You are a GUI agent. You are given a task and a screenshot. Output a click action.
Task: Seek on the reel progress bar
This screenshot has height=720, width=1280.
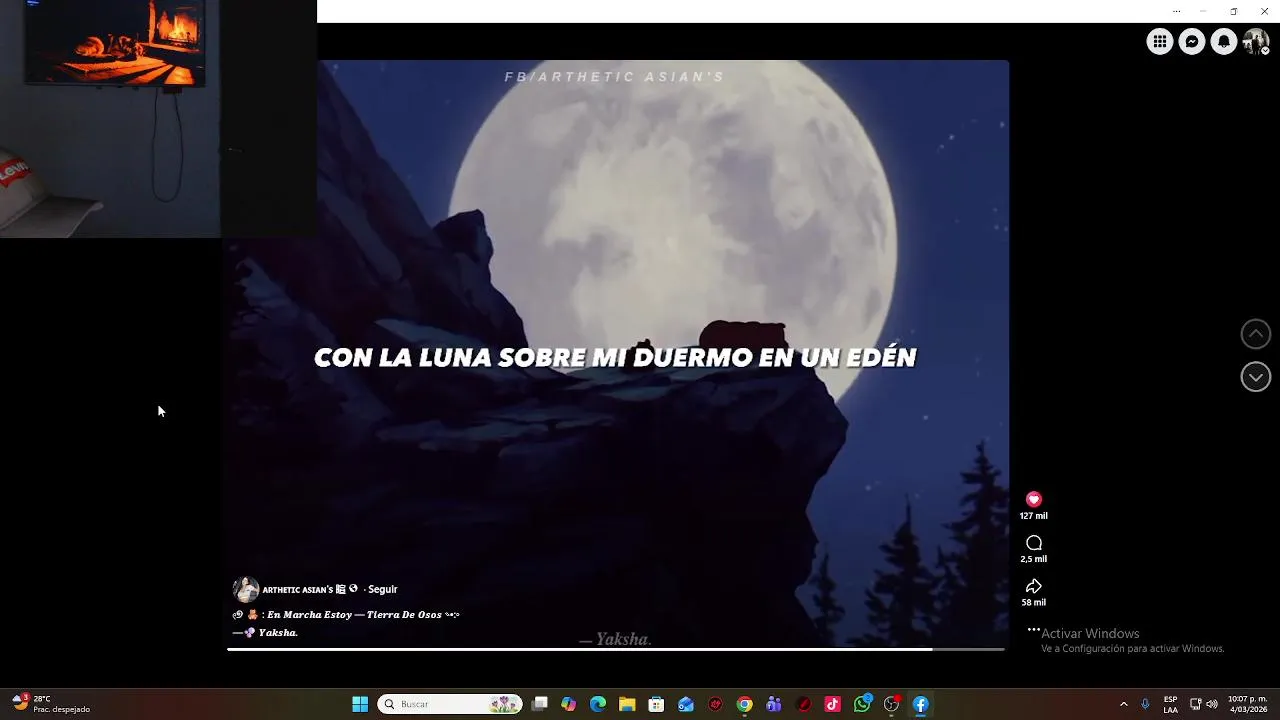(616, 650)
